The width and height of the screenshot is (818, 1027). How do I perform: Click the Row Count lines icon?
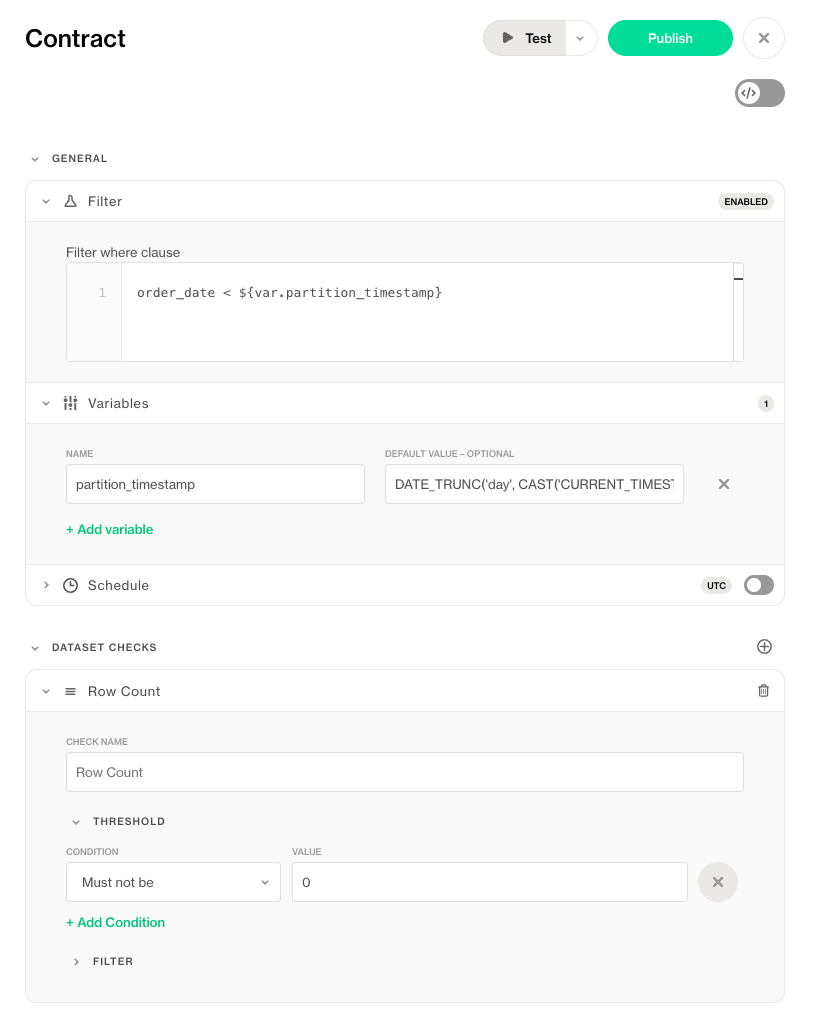point(70,692)
